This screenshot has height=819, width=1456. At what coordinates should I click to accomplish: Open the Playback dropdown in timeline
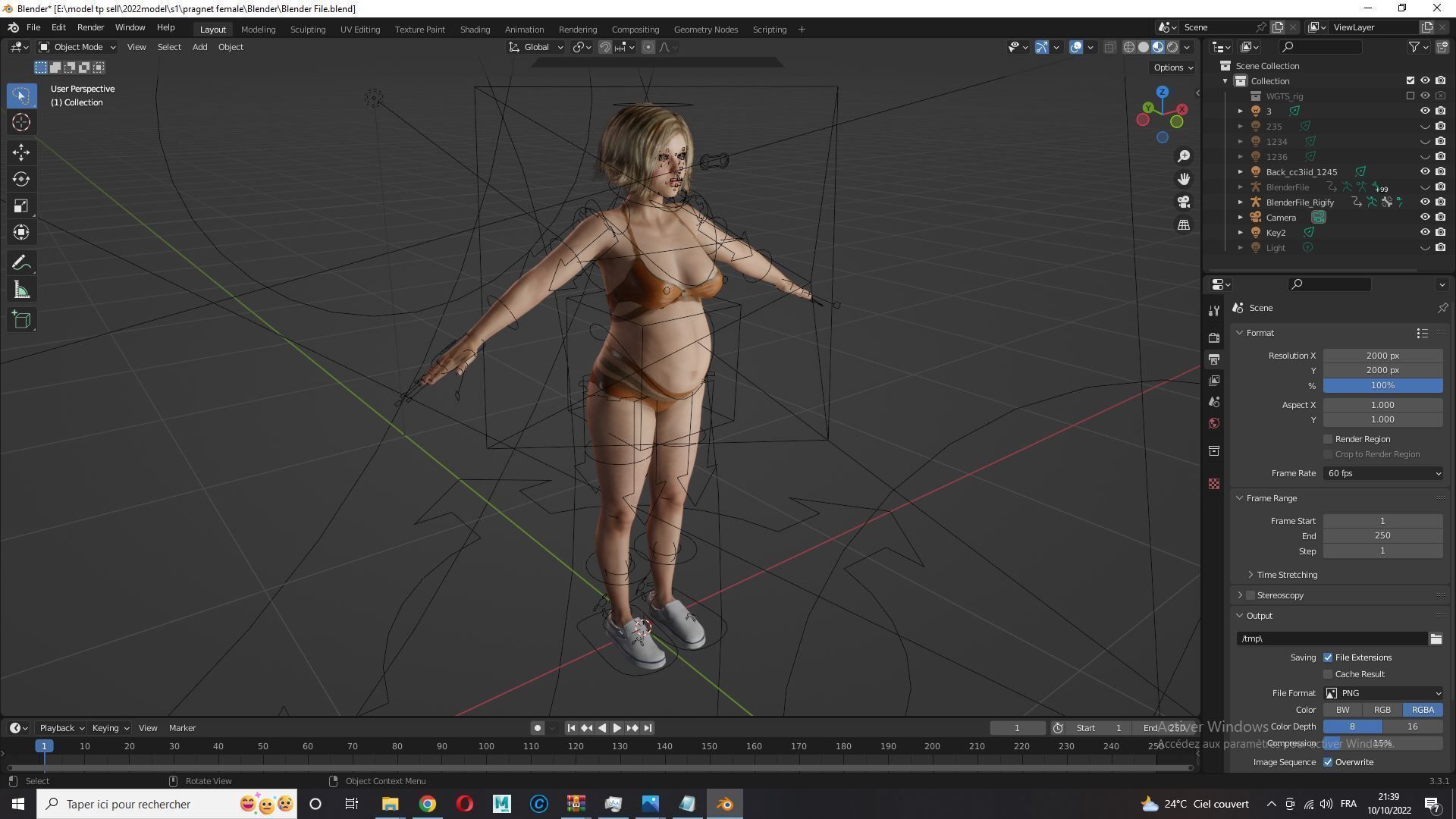click(61, 728)
